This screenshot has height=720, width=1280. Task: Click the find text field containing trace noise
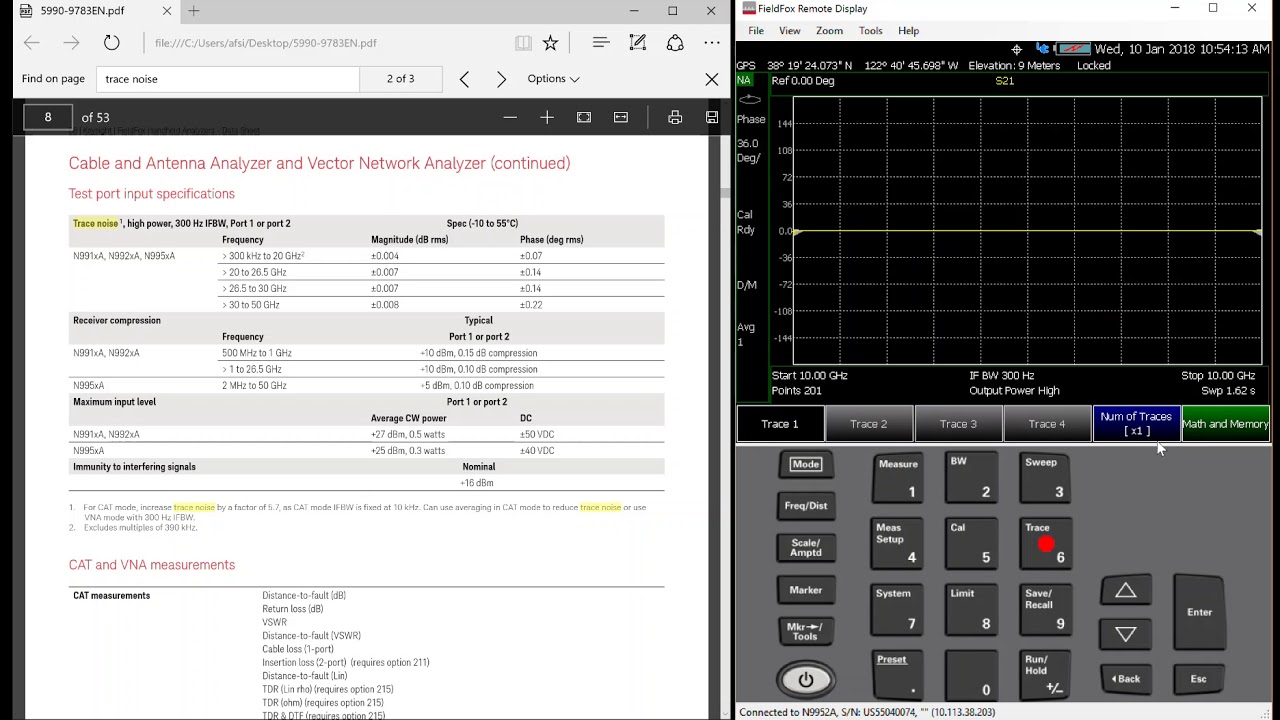coord(228,79)
